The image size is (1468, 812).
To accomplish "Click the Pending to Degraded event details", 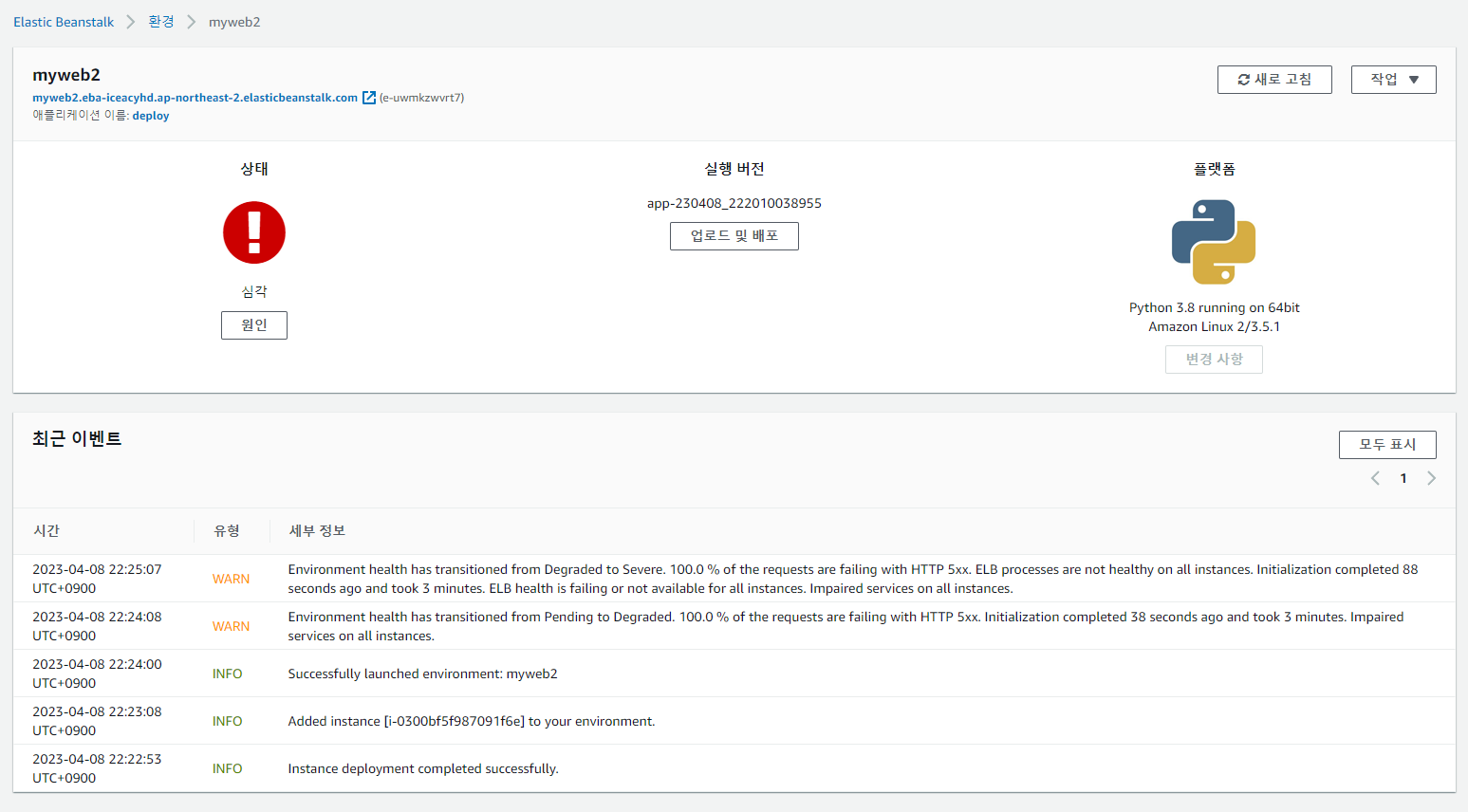I will coord(845,626).
